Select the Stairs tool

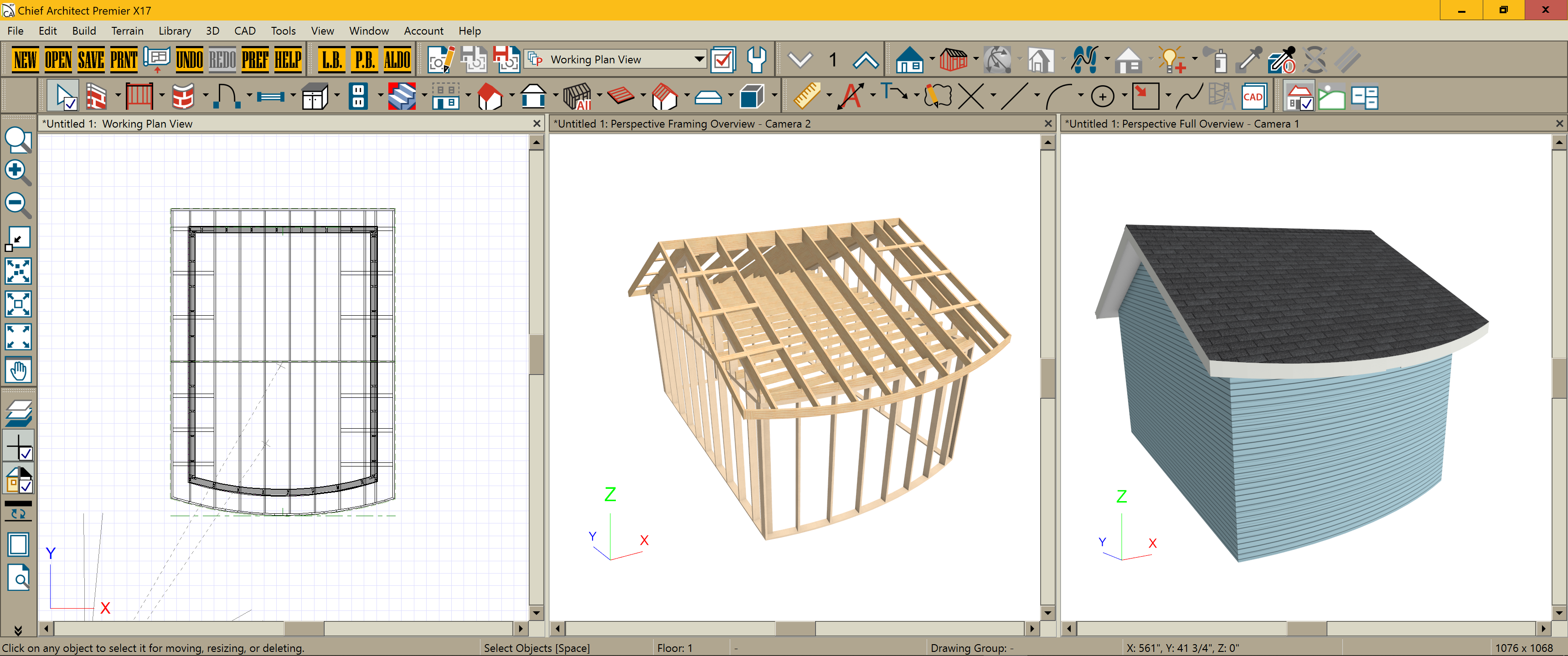[x=402, y=97]
